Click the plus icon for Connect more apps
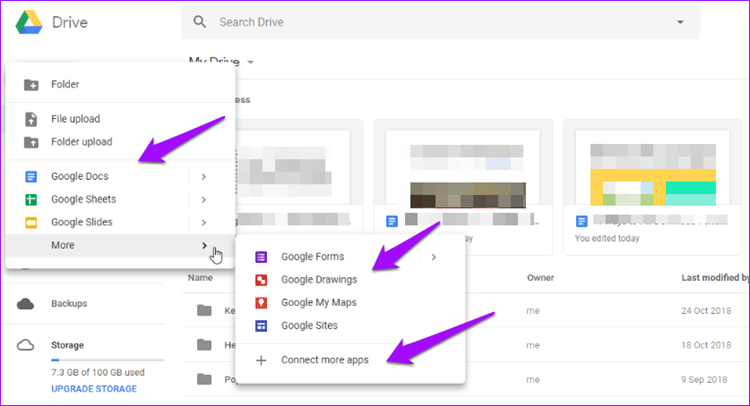750x406 pixels. (x=261, y=360)
